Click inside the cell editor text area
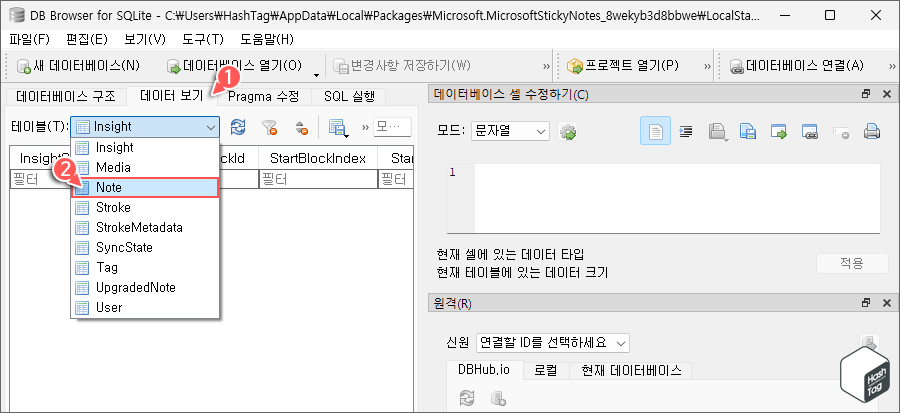Image resolution: width=900 pixels, height=413 pixels. pos(677,198)
